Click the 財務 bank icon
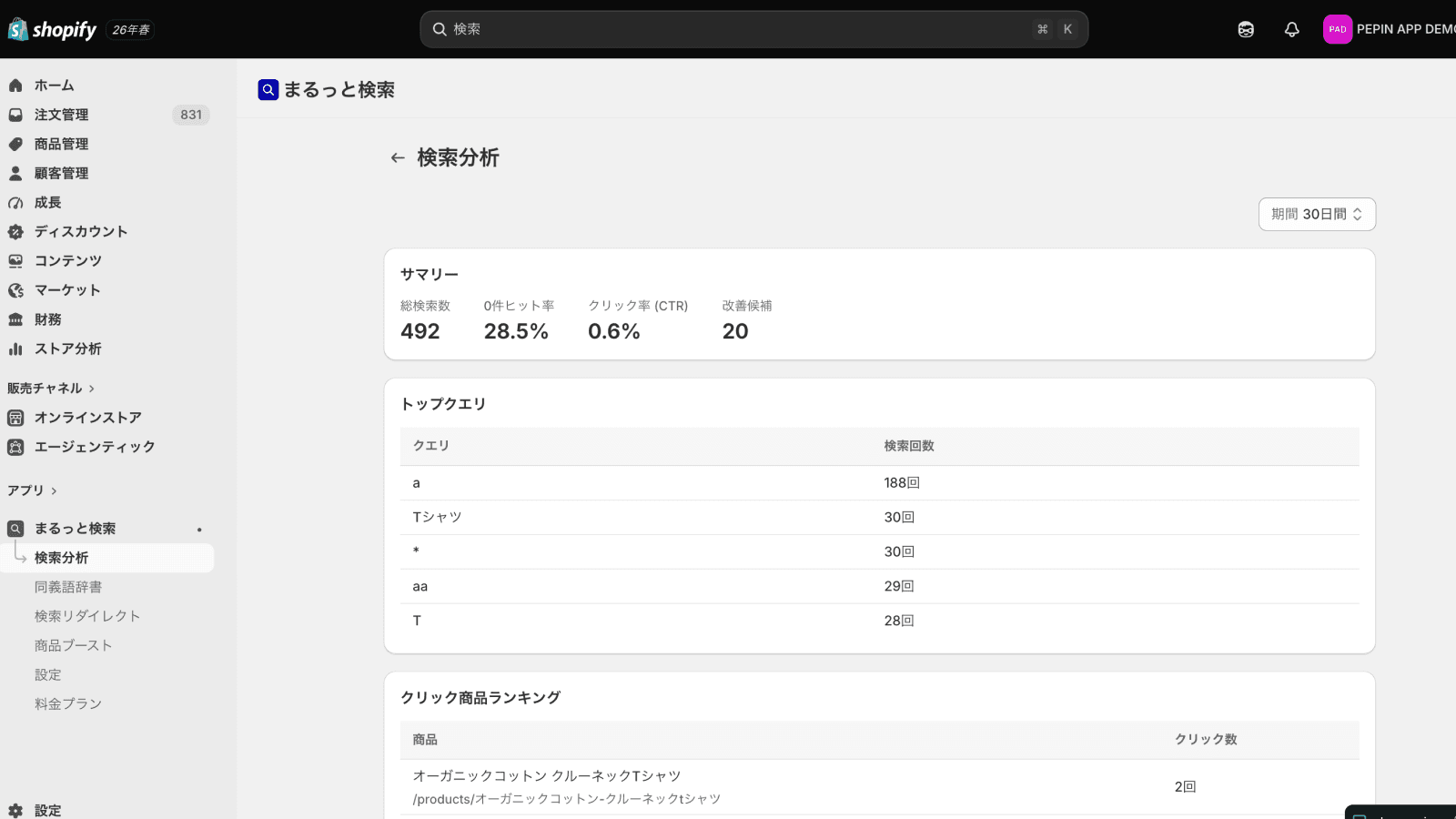 15,319
